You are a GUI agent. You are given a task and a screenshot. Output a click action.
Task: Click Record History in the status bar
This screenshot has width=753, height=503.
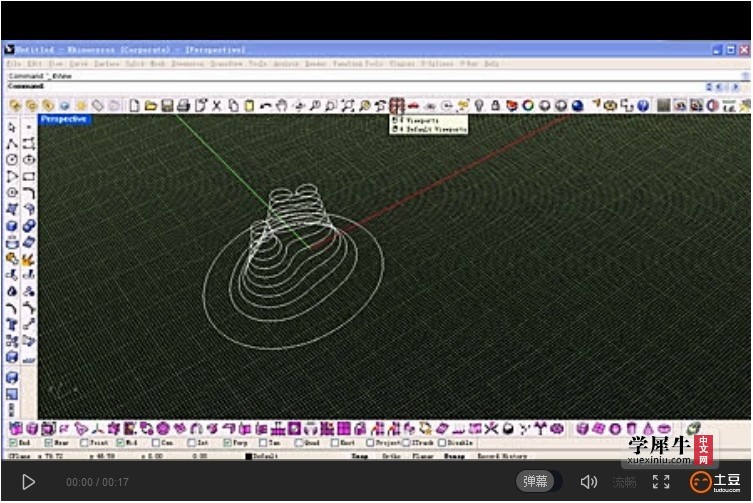[x=502, y=456]
